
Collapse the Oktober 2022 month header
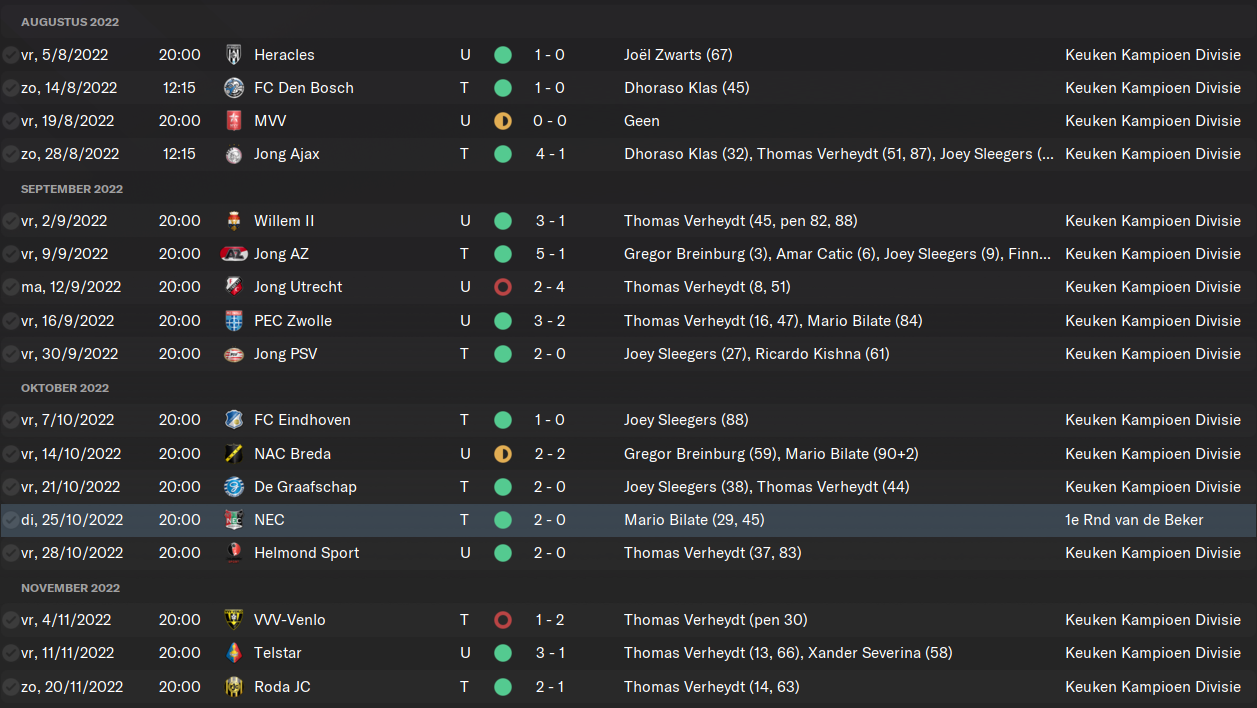click(65, 388)
